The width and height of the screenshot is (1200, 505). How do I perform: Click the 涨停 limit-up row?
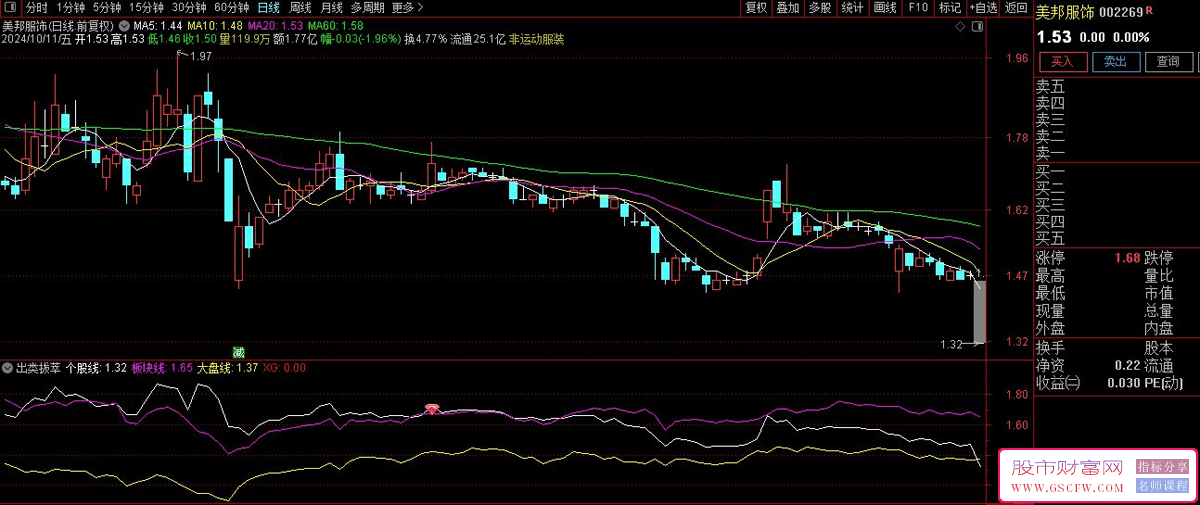(1088, 258)
